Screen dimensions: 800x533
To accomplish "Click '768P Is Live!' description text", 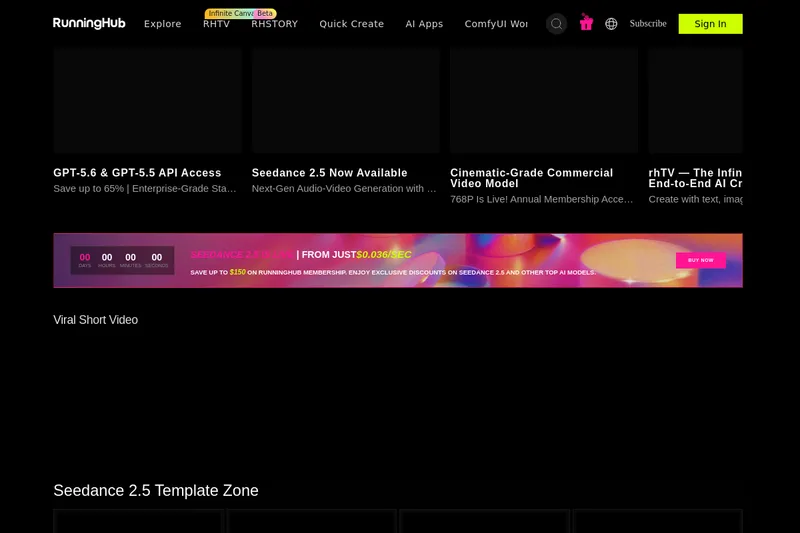I will tap(541, 199).
